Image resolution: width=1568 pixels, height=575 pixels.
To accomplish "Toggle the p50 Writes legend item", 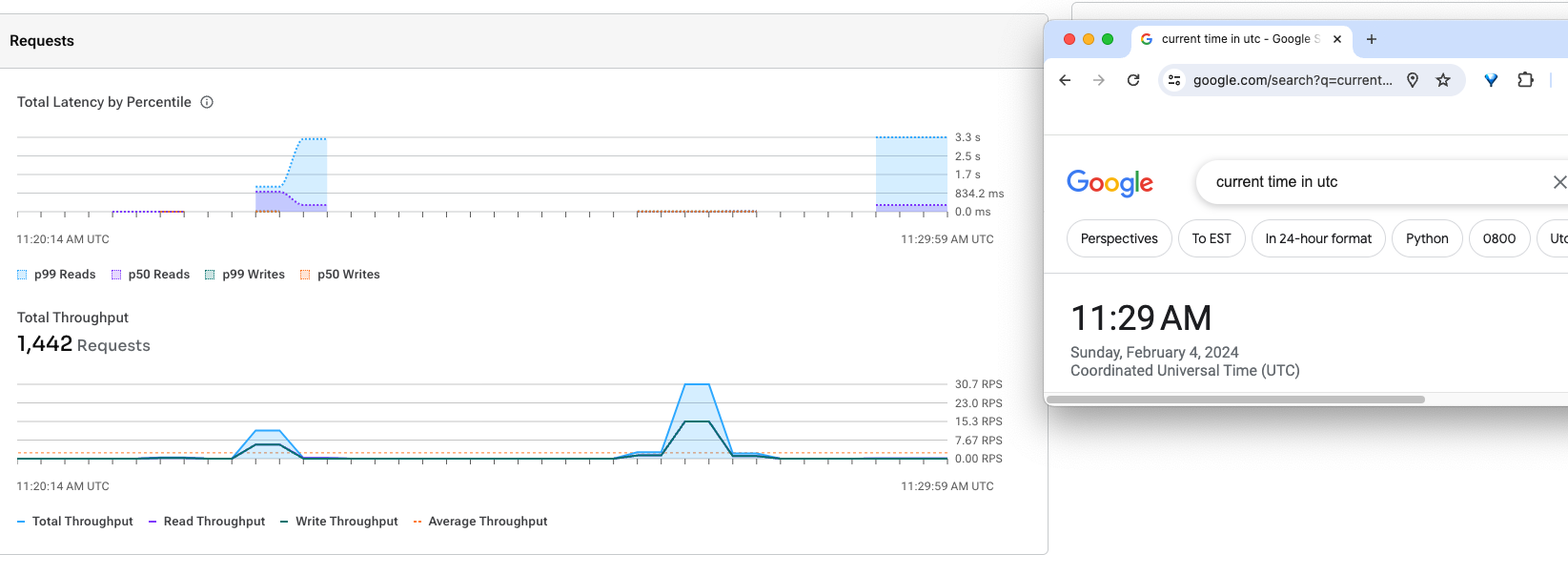I will point(340,275).
